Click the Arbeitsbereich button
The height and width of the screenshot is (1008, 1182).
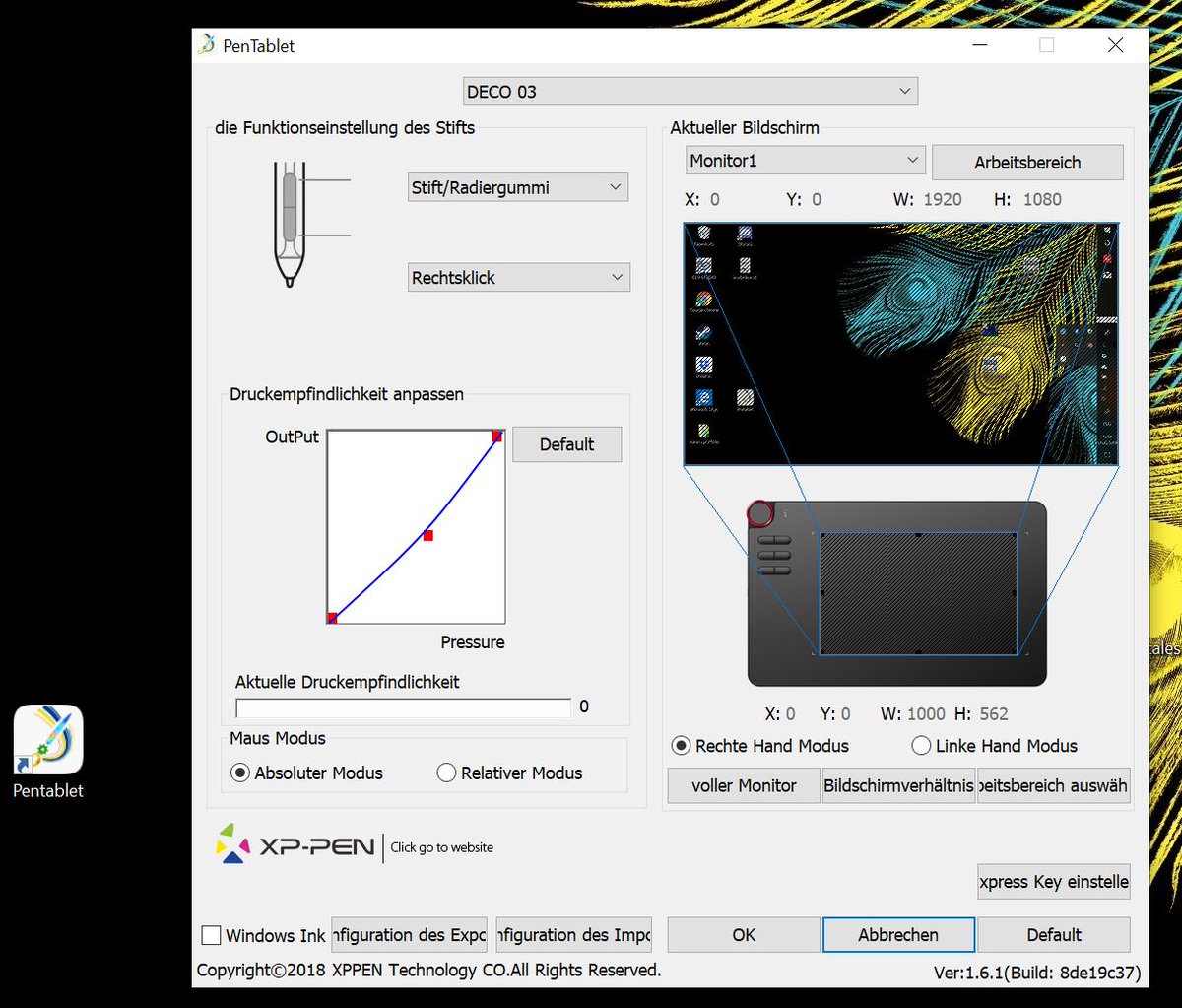(x=1027, y=163)
